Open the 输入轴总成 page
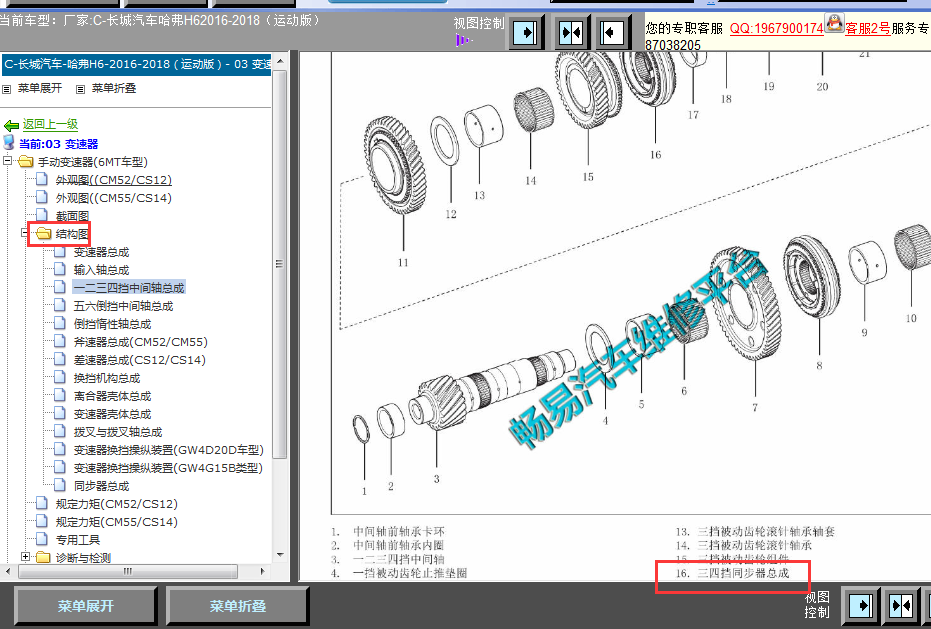 [x=101, y=270]
